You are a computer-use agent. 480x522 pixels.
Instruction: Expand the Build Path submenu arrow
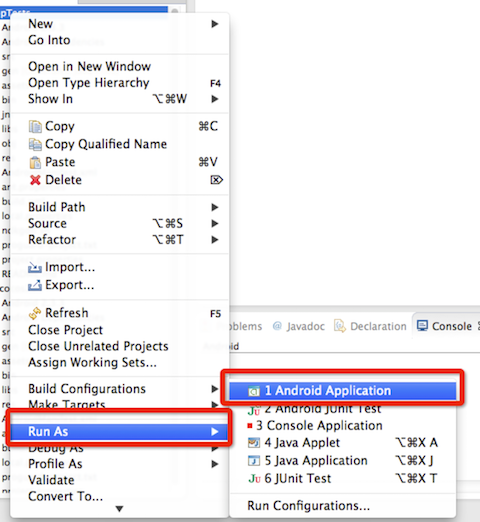pyautogui.click(x=215, y=207)
